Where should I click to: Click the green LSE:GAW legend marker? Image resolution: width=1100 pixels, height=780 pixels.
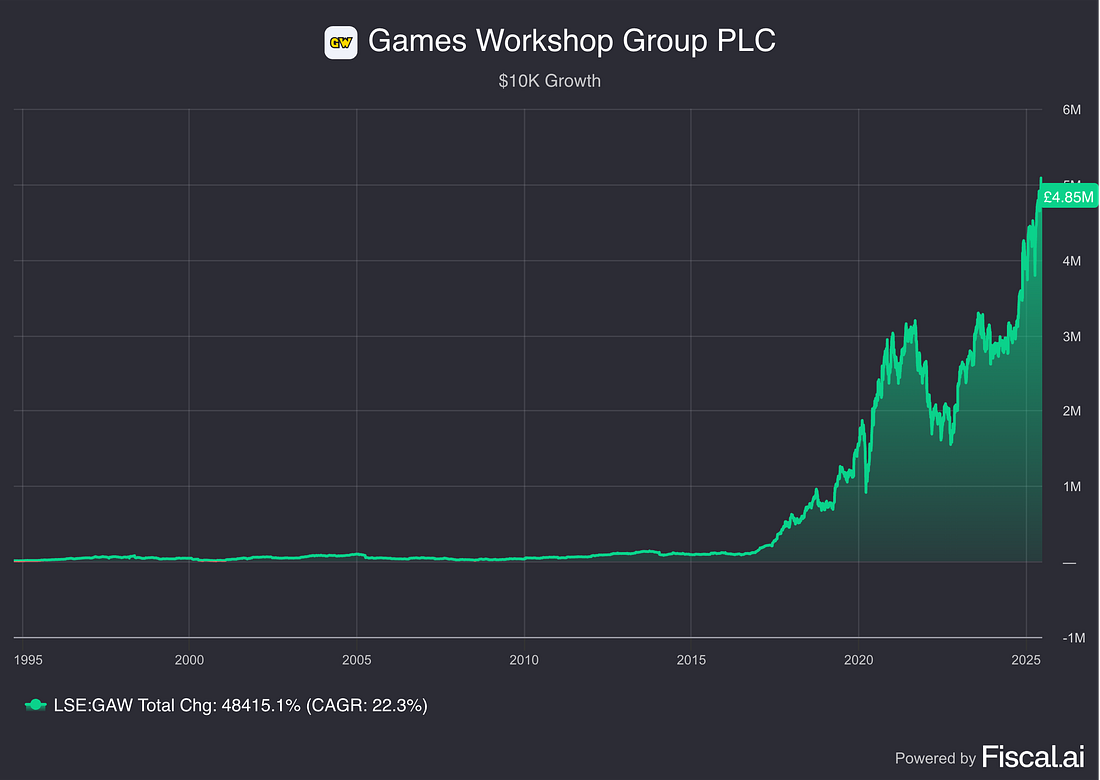point(35,705)
